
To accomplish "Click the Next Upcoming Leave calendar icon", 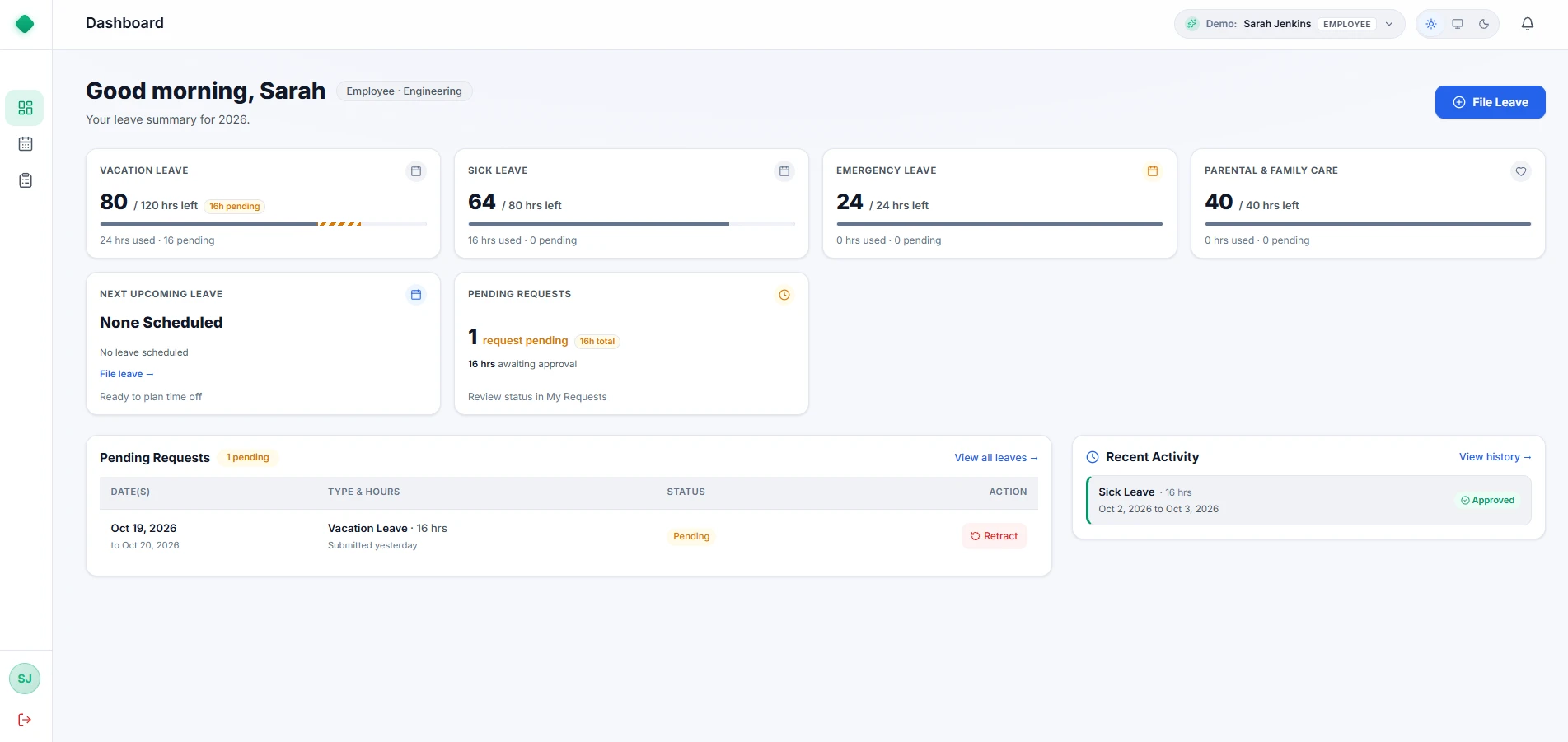I will click(416, 295).
